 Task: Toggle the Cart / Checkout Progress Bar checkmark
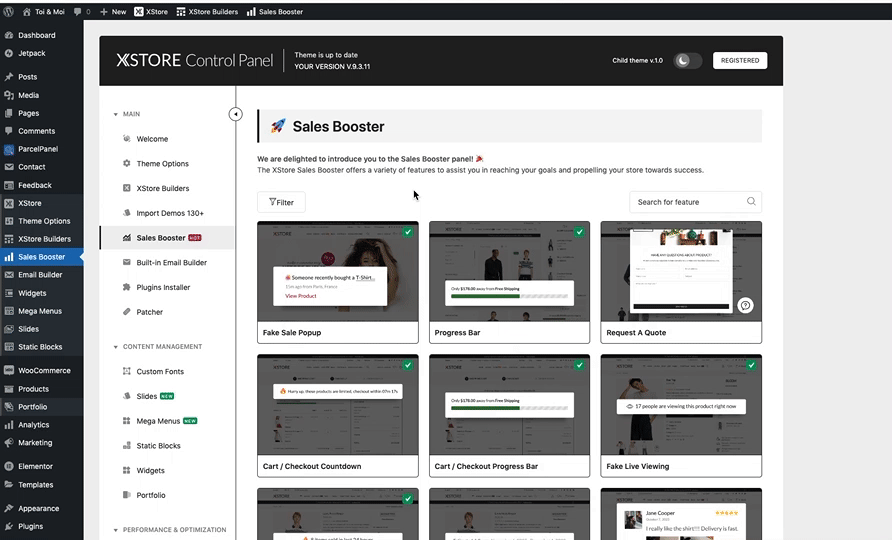click(579, 365)
